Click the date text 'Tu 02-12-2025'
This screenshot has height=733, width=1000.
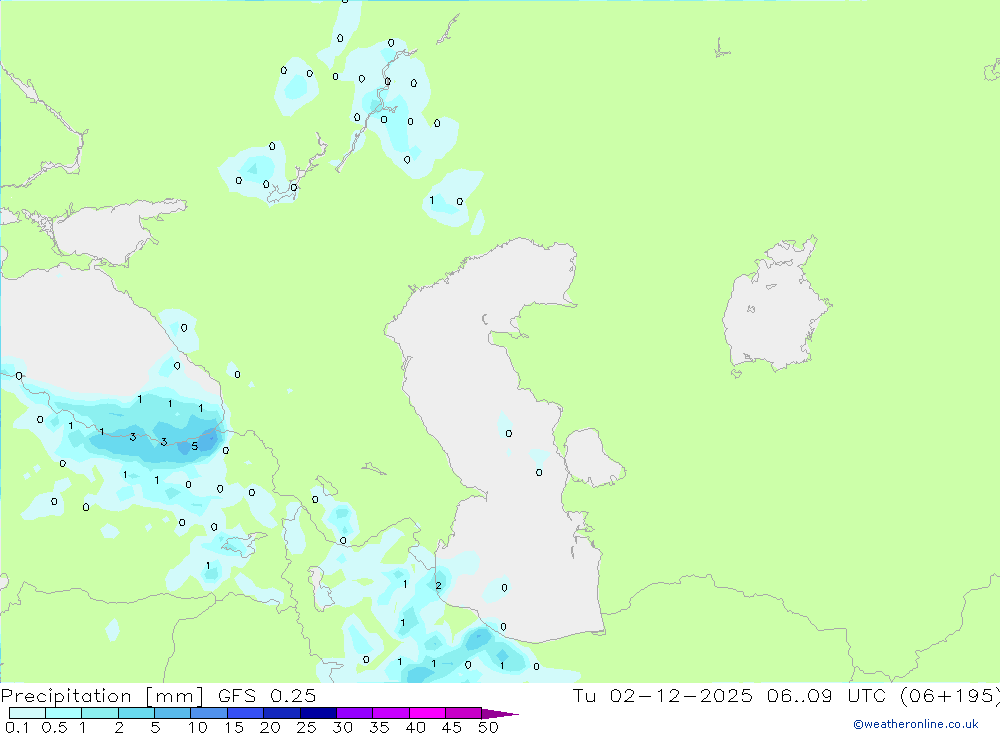[662, 696]
